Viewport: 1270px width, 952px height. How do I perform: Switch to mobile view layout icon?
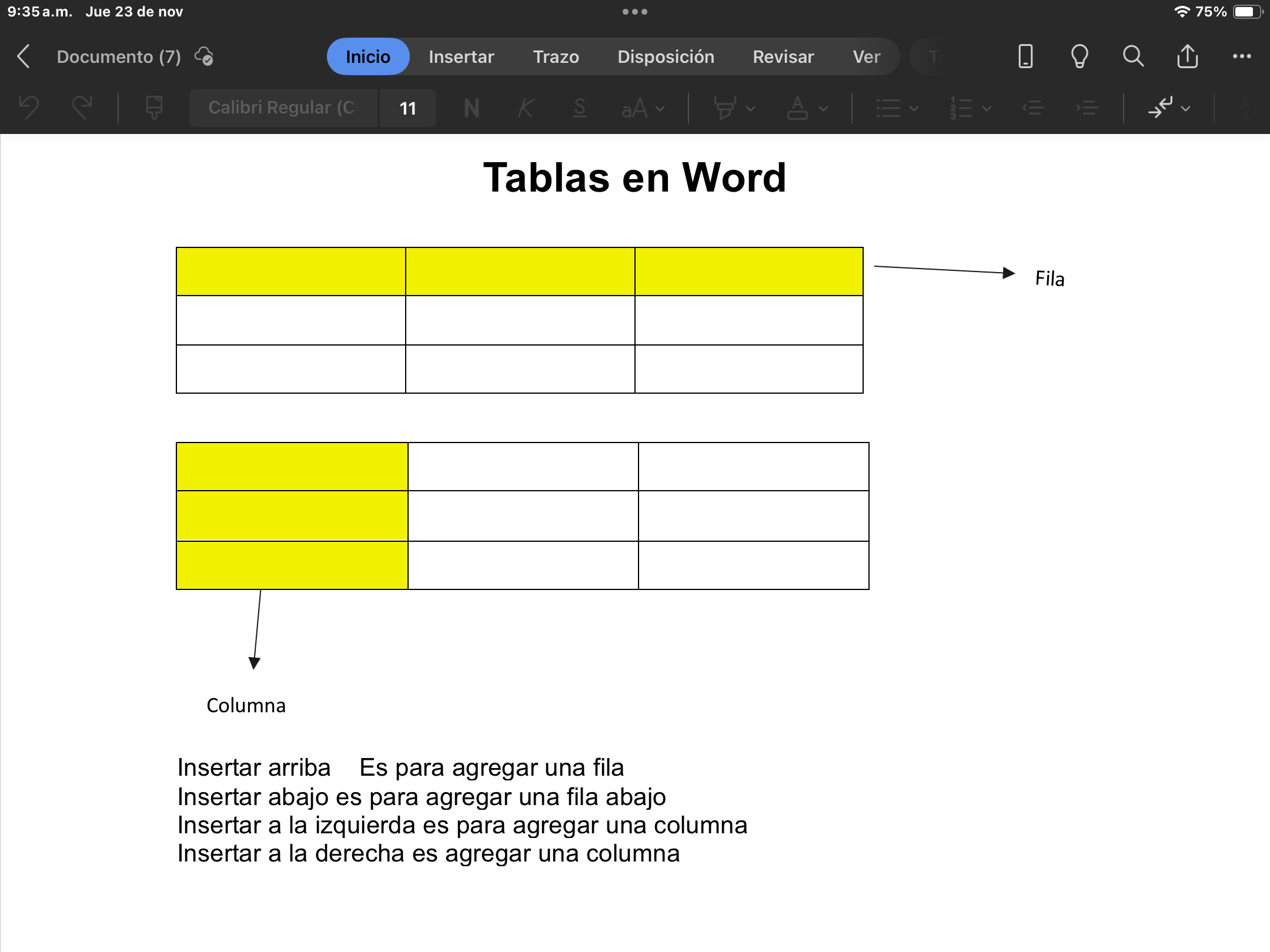(1025, 56)
